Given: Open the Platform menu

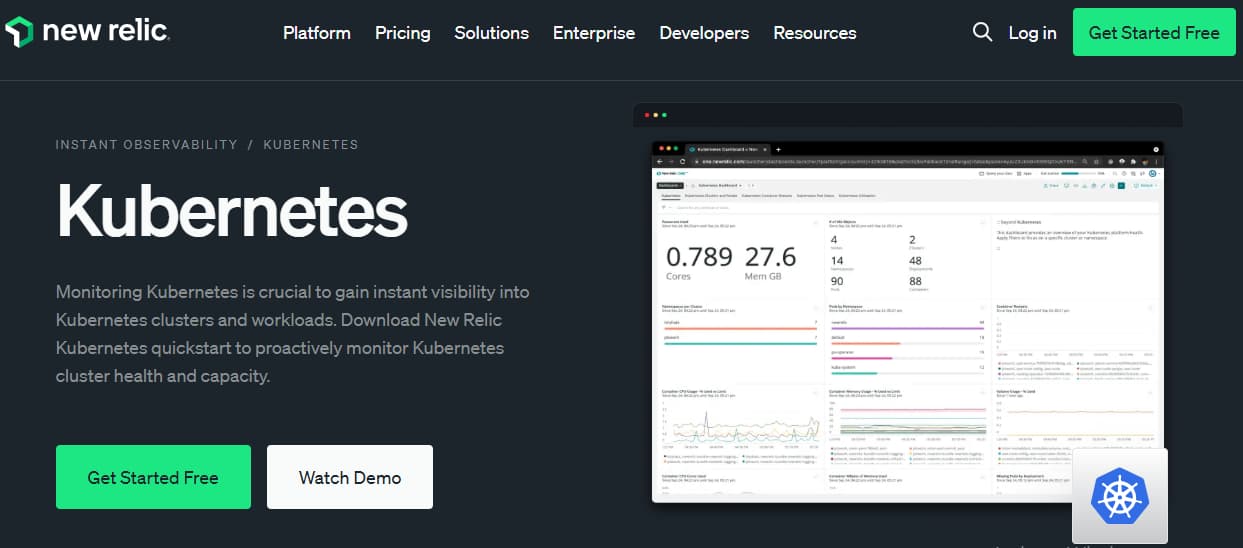Looking at the screenshot, I should click(x=317, y=33).
